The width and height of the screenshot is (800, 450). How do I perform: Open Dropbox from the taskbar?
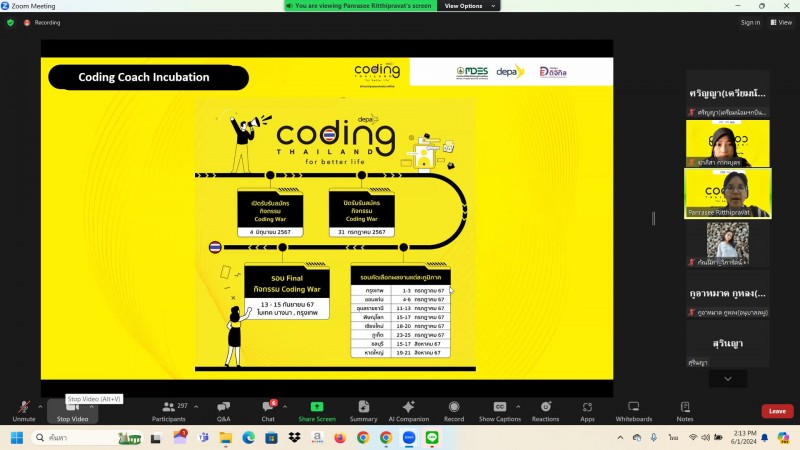(294, 438)
